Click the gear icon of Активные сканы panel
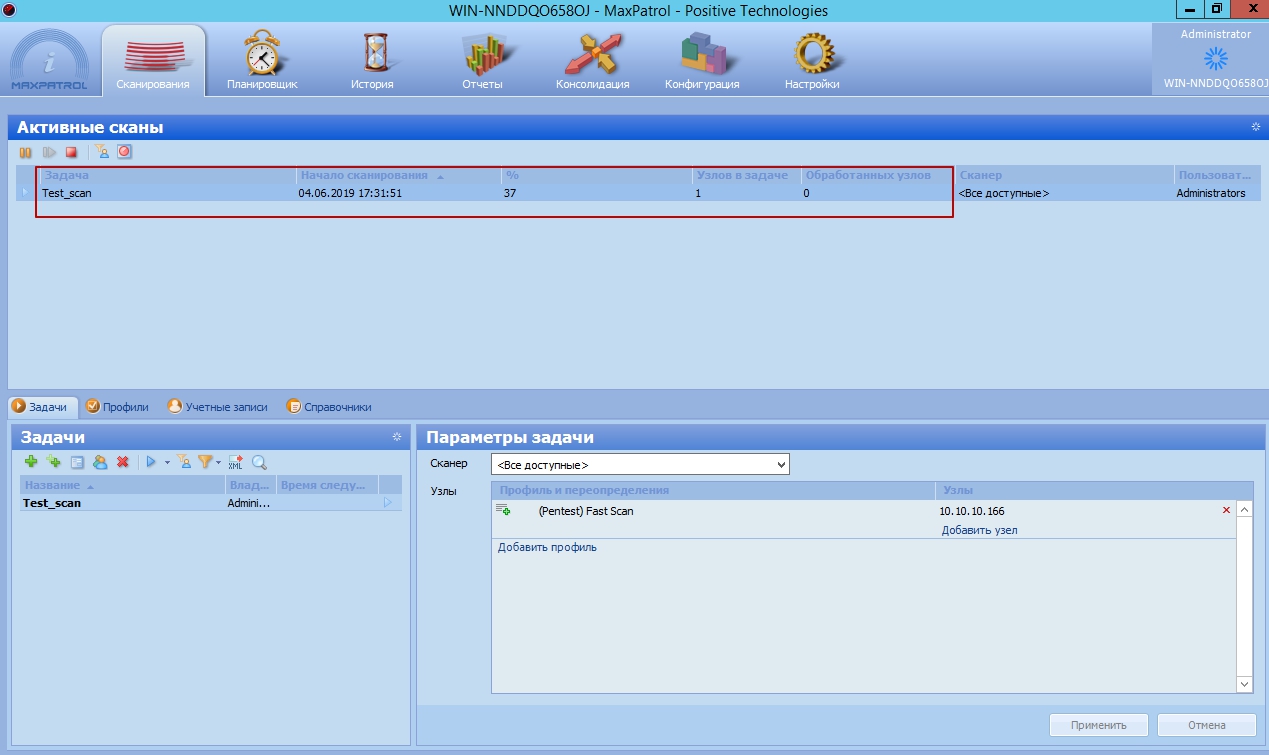Screen dimensions: 1269x755 point(1256,127)
